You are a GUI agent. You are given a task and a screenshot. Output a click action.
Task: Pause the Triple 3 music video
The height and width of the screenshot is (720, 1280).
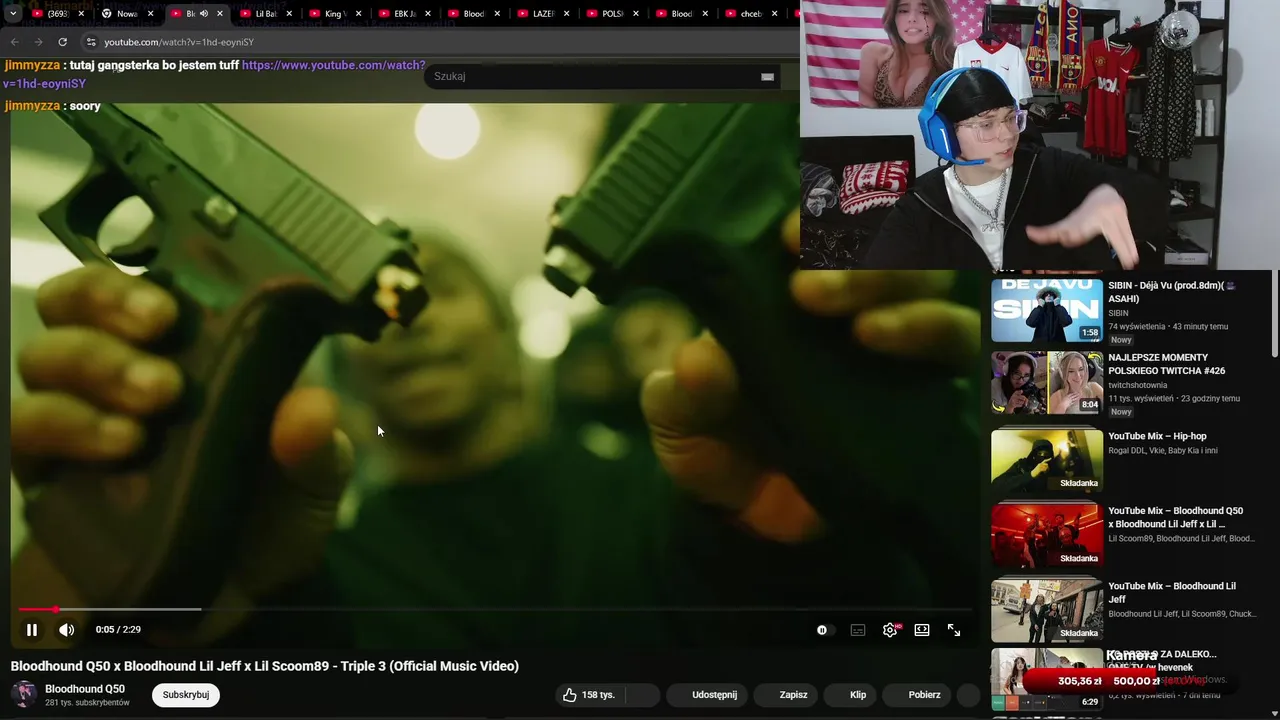point(32,630)
